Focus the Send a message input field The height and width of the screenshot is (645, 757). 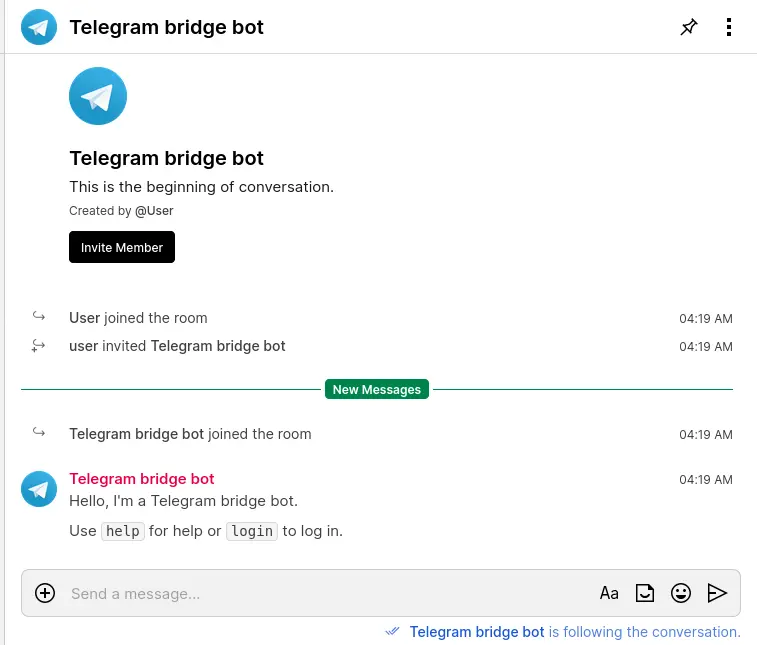point(320,594)
